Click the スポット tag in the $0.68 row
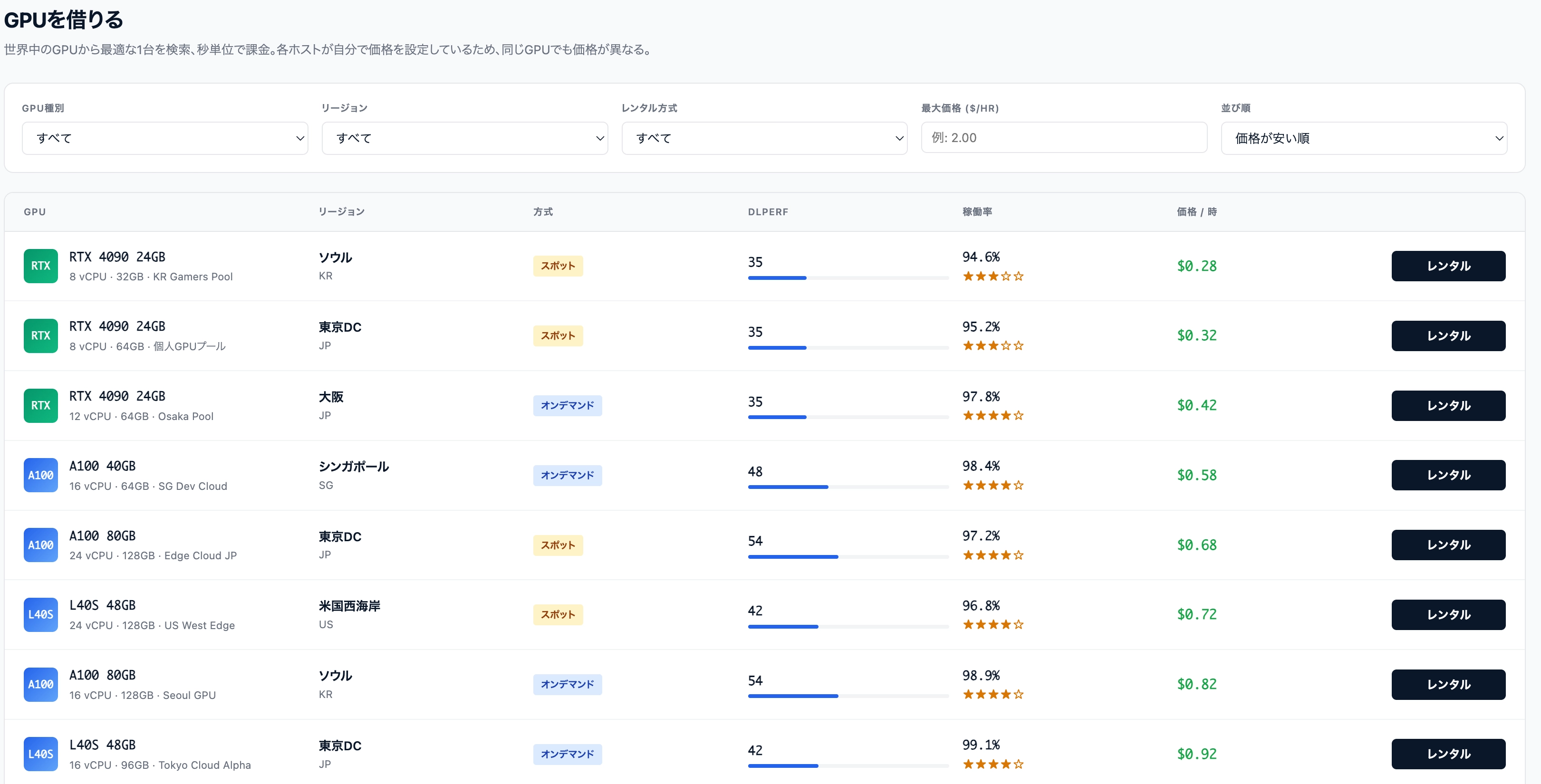Image resolution: width=1541 pixels, height=784 pixels. (558, 545)
